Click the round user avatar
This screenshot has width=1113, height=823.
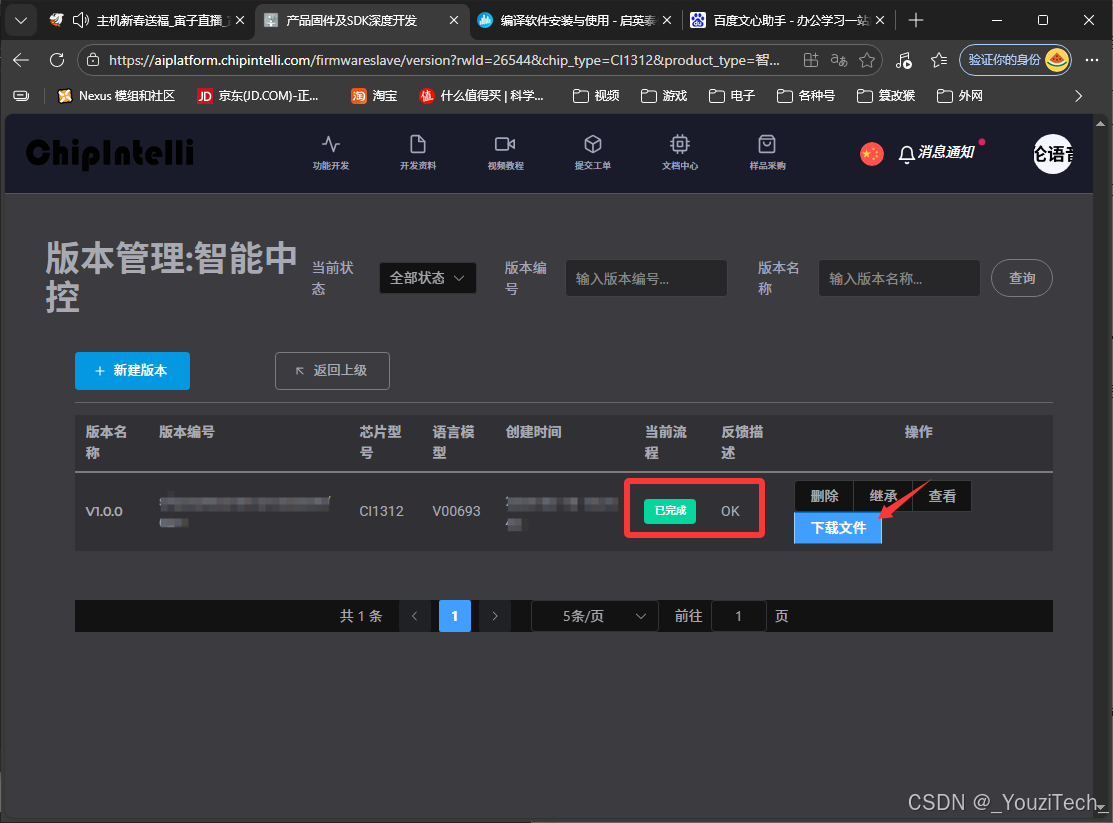(x=1053, y=153)
